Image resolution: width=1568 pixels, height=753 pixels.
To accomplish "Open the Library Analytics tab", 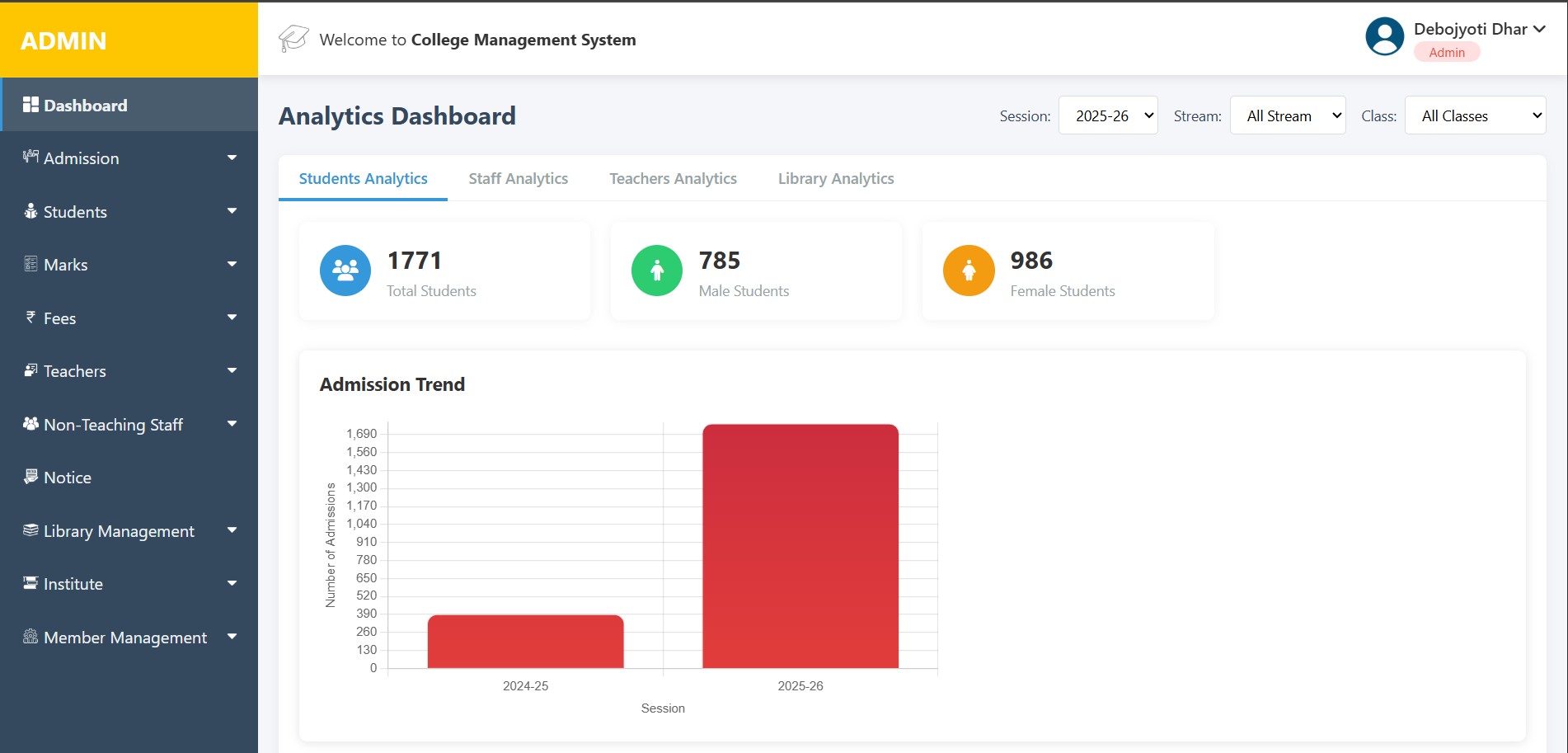I will point(835,178).
